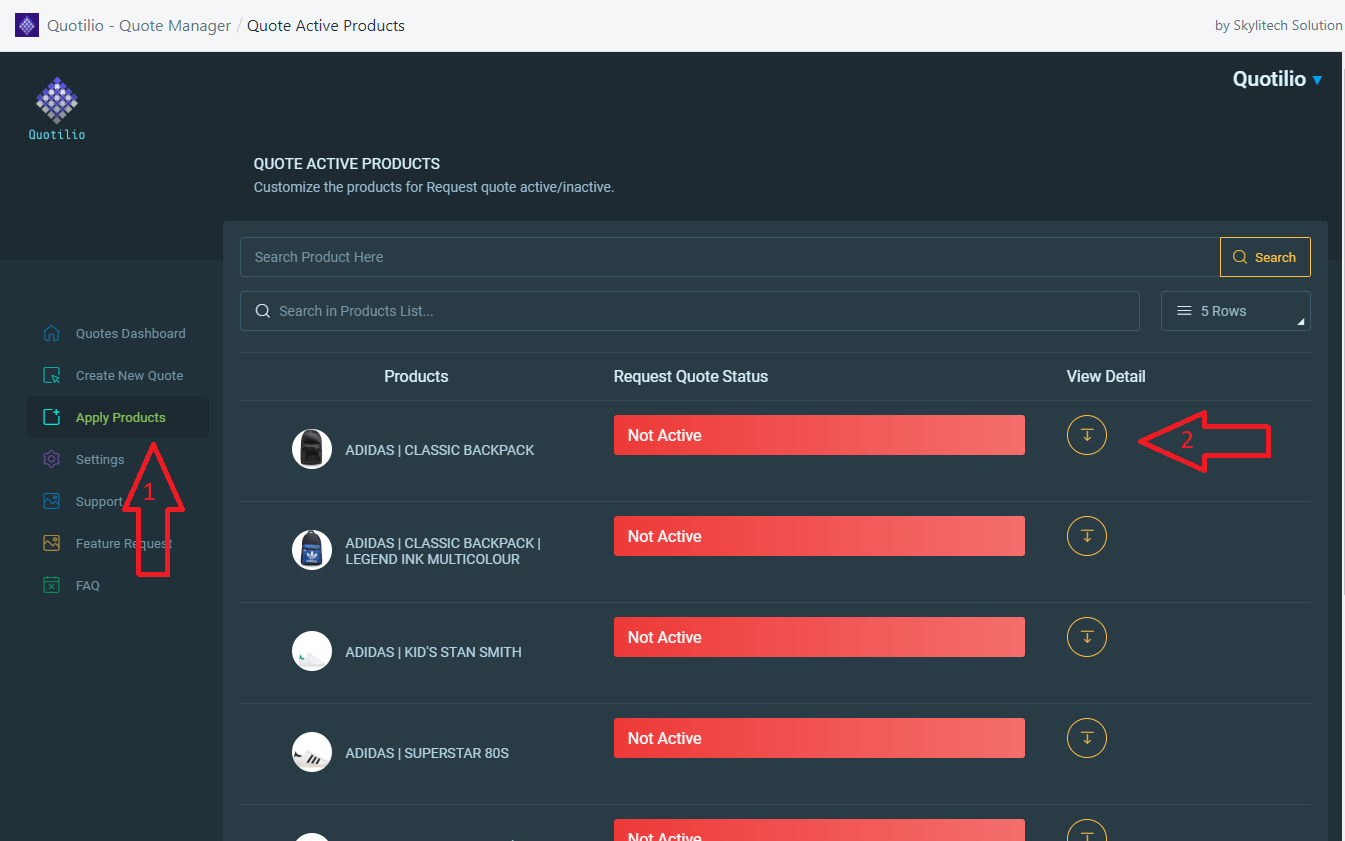1345x841 pixels.
Task: View detail of Kid's Stan Smith
Action: [x=1087, y=637]
